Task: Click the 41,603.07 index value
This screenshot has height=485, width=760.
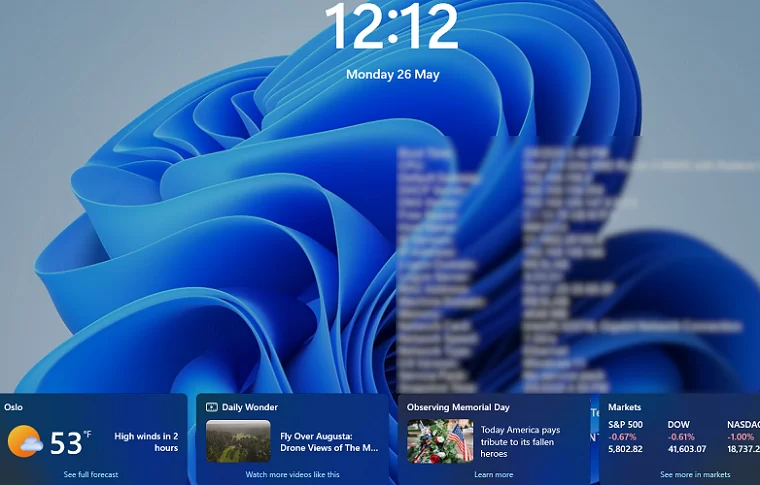Action: 687,449
